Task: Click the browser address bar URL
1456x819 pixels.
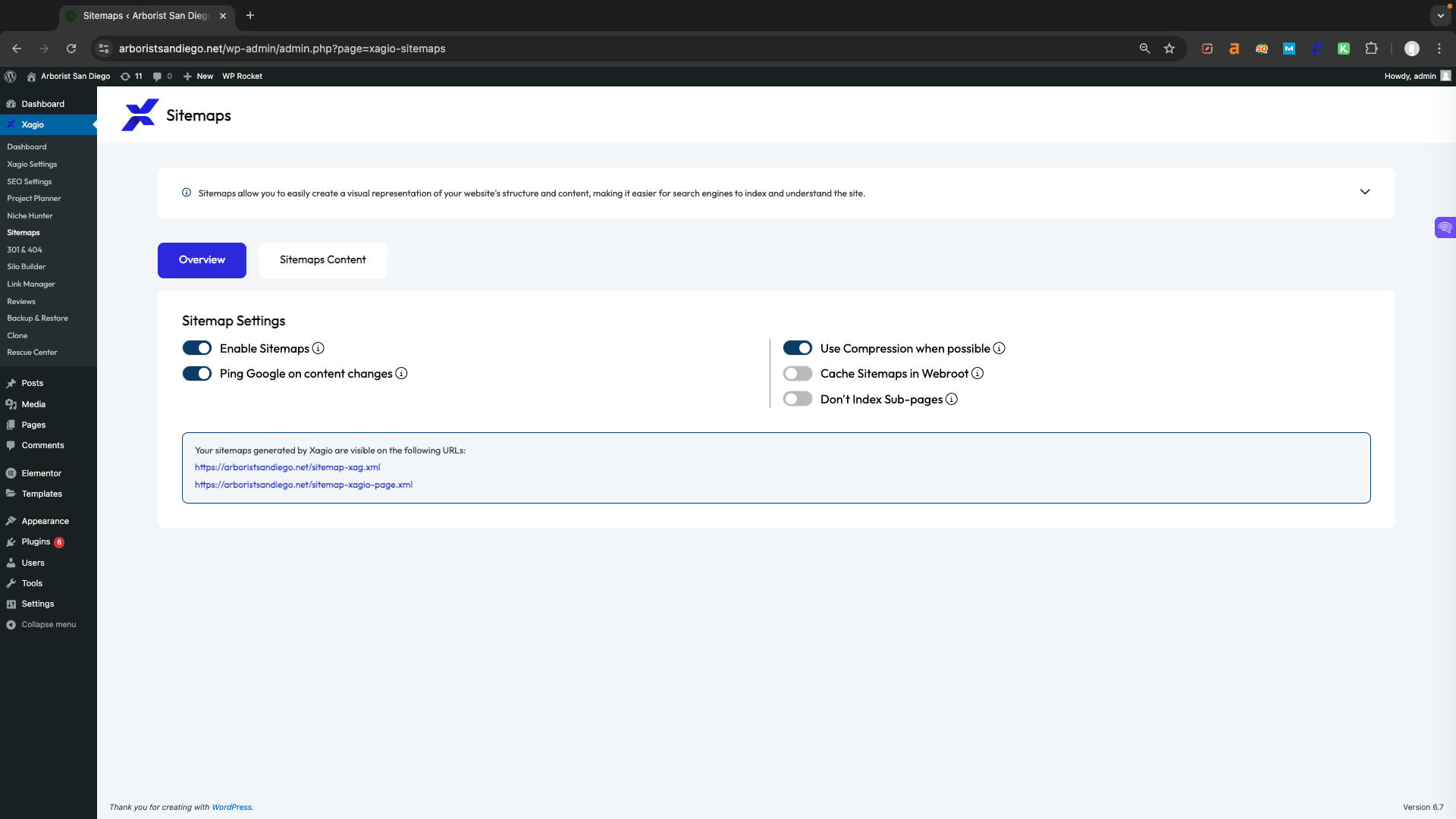Action: [282, 49]
